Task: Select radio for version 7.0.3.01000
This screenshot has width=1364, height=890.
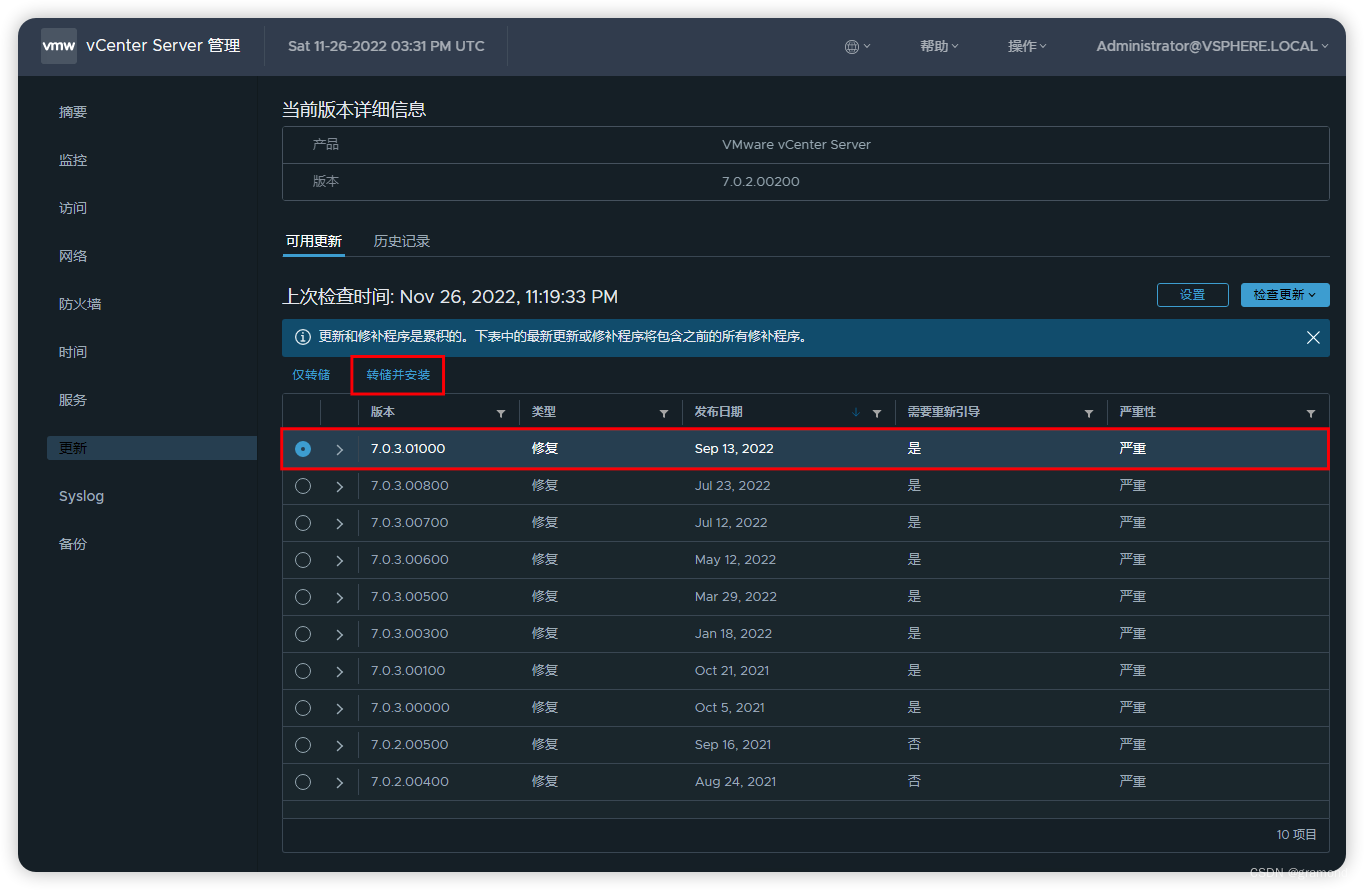Action: 303,449
